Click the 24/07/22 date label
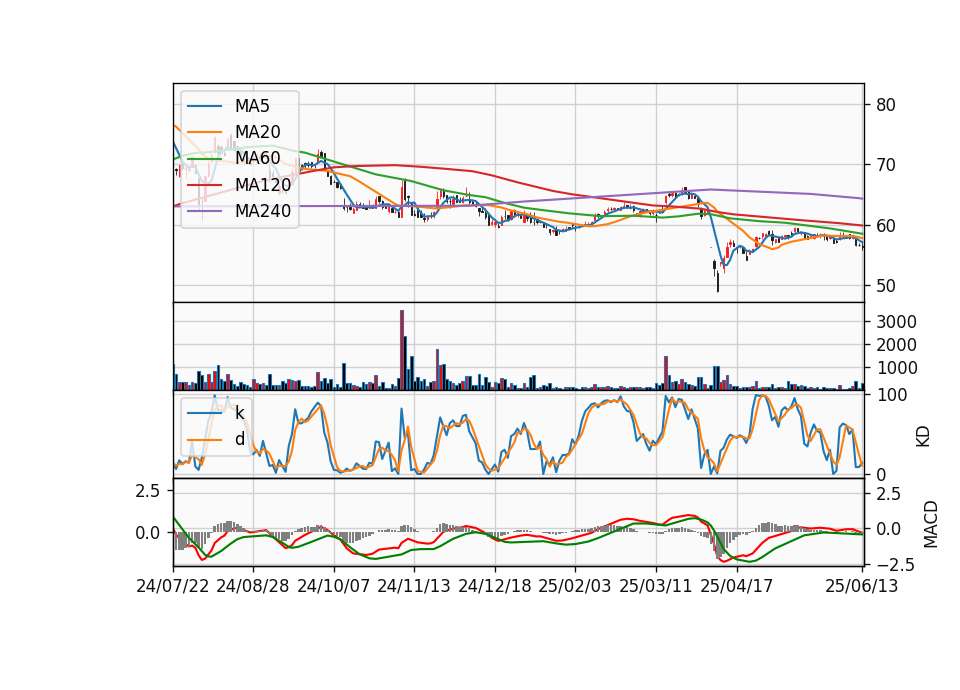 tap(173, 586)
